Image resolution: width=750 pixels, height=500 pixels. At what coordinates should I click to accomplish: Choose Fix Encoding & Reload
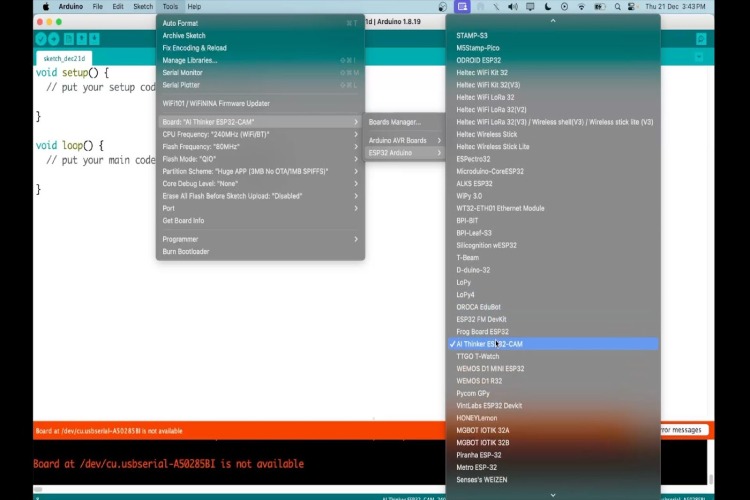coord(260,48)
